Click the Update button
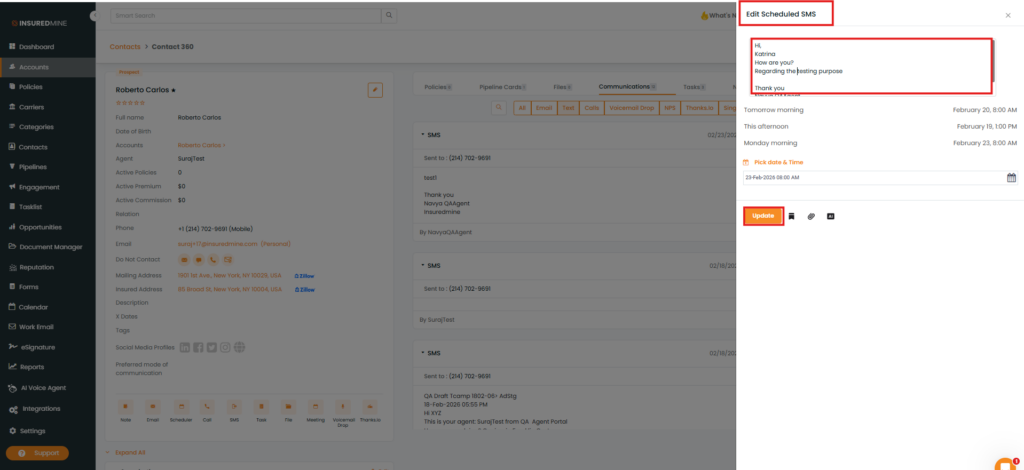The width and height of the screenshot is (1024, 470). 763,216
